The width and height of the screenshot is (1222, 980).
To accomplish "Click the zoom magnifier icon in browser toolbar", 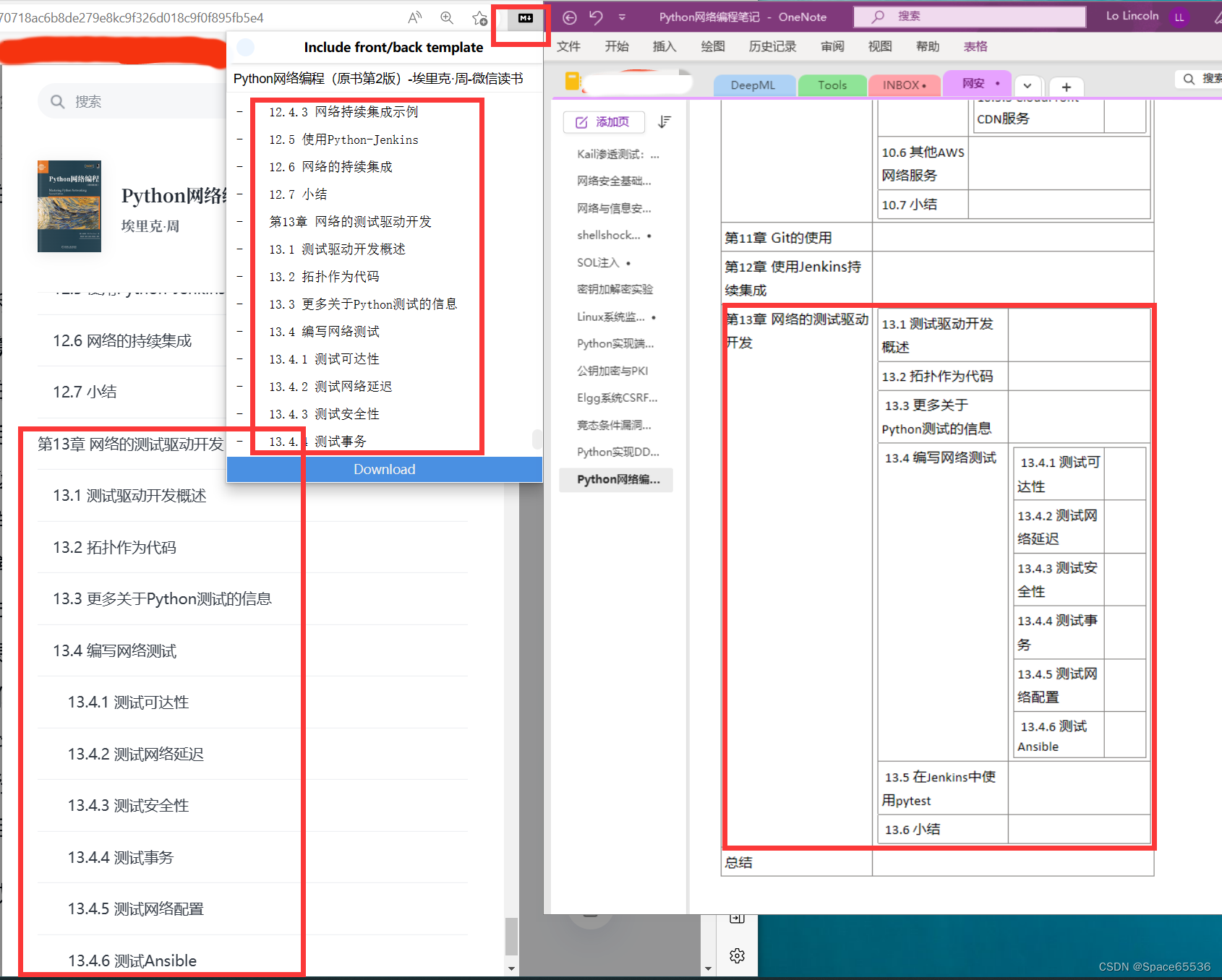I will click(x=447, y=17).
